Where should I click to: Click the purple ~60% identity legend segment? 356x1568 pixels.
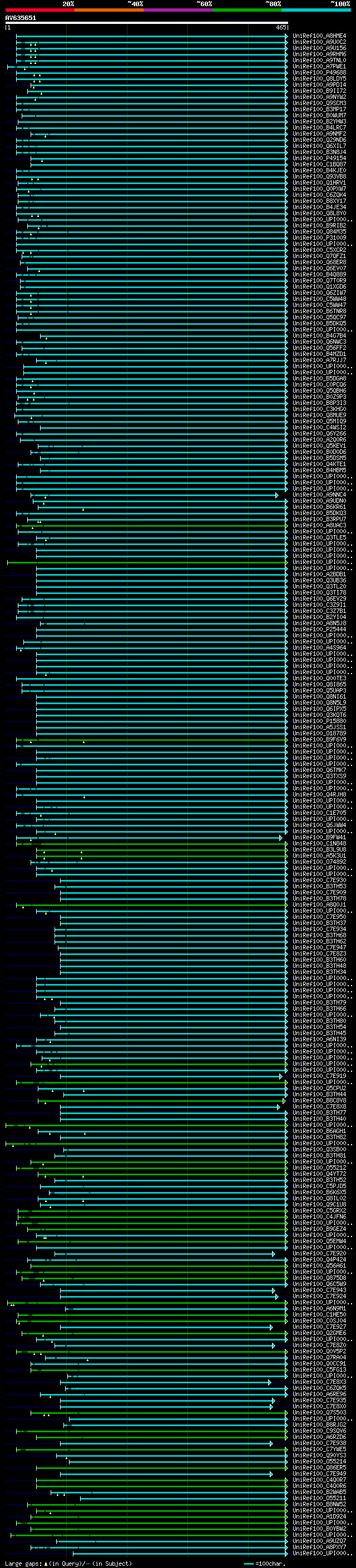[x=177, y=10]
